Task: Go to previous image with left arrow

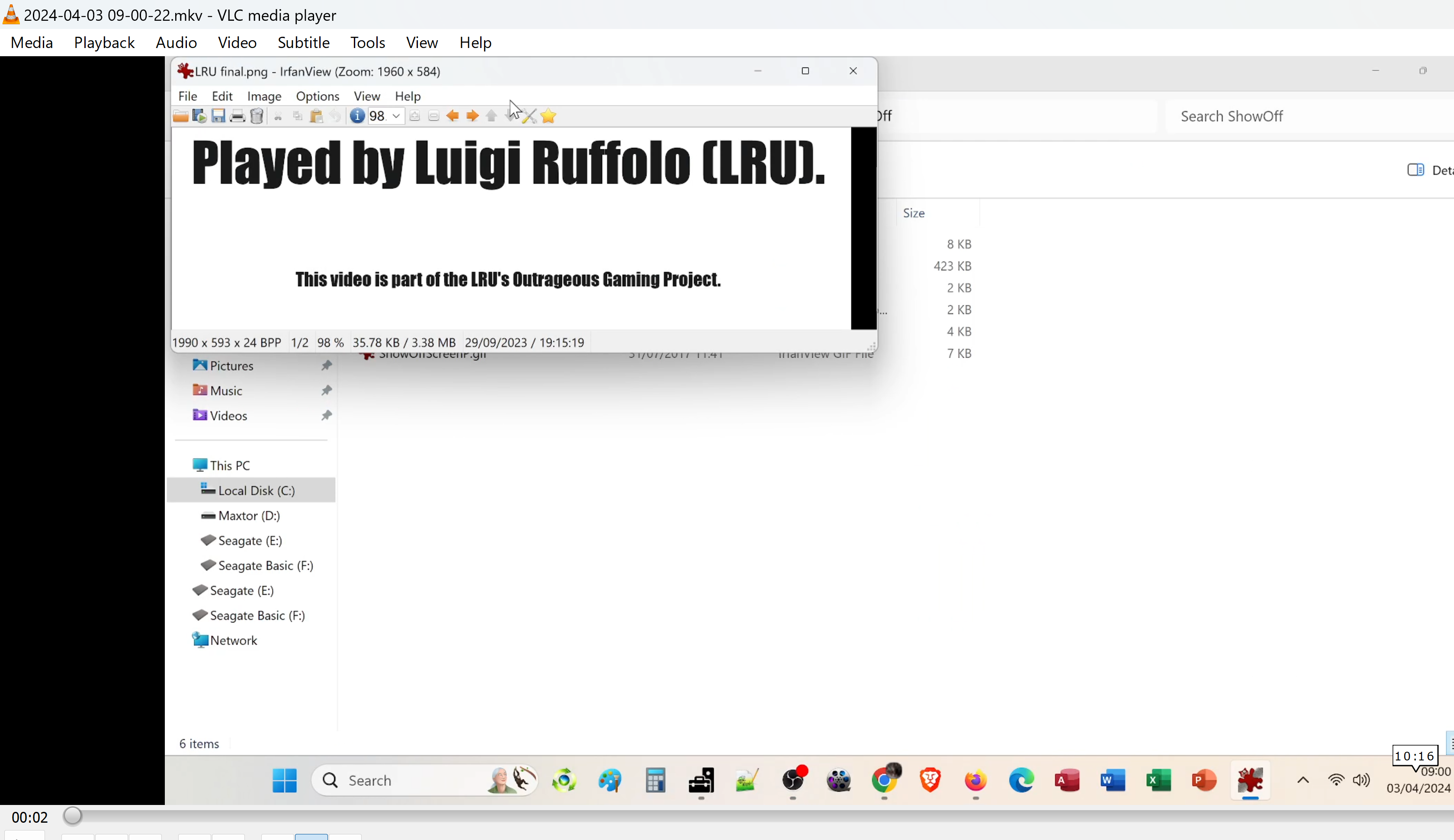Action: tap(453, 116)
